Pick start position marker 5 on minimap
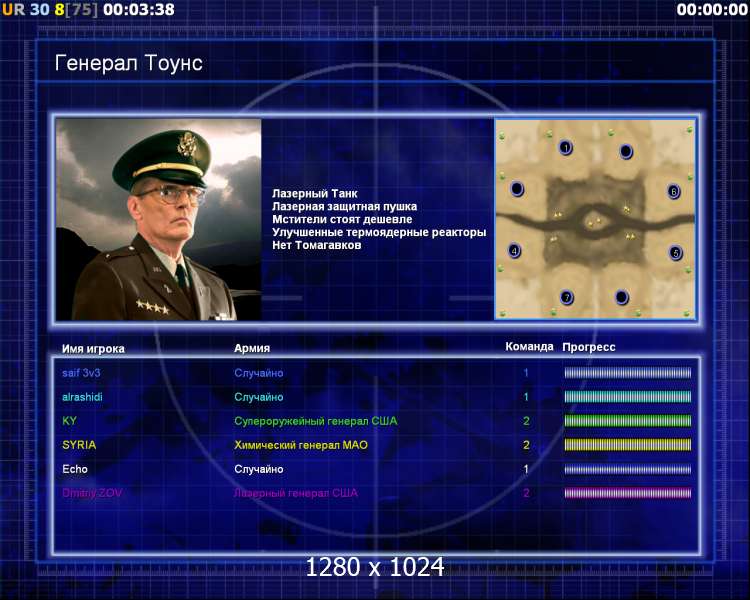Image resolution: width=750 pixels, height=600 pixels. pos(675,253)
